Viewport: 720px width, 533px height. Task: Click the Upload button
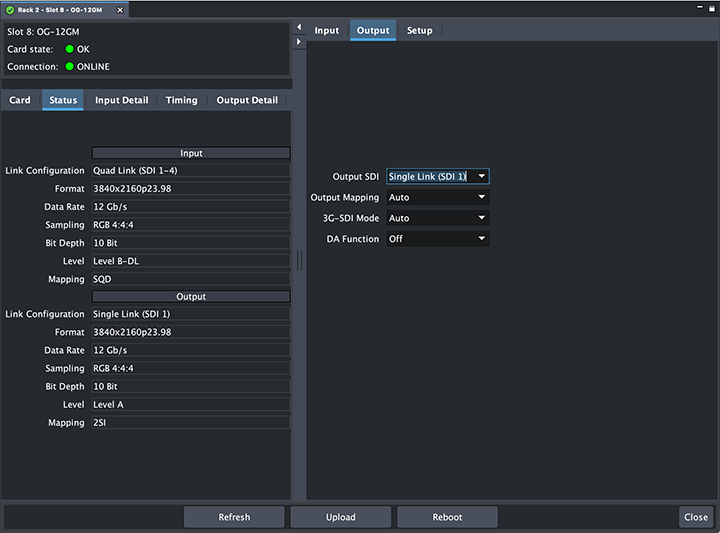(341, 517)
